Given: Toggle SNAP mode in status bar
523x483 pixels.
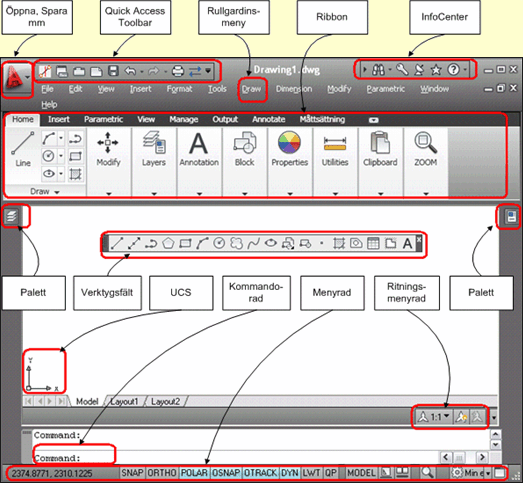Looking at the screenshot, I should (132, 473).
